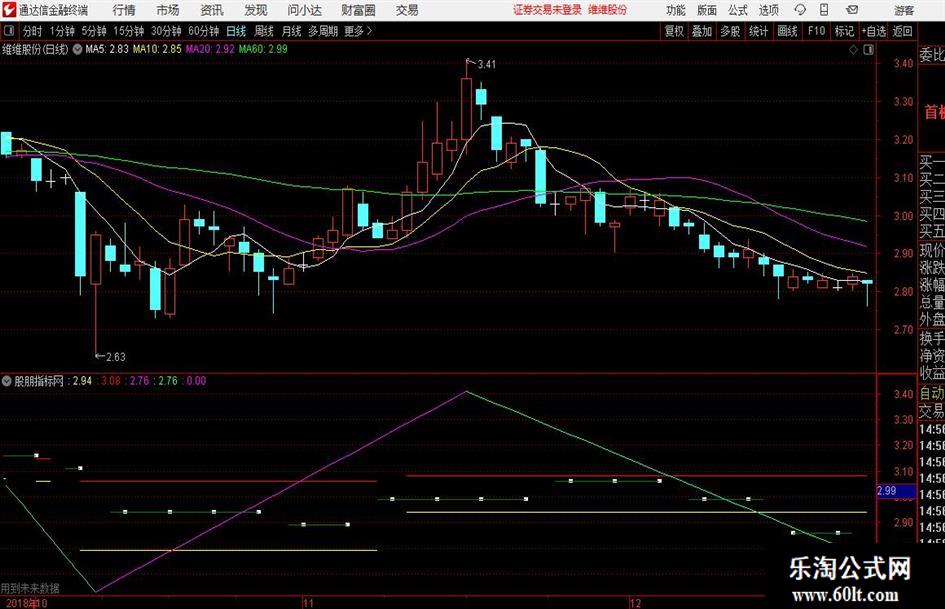
Task: Click the MA5: 2.83 value label
Action: (x=107, y=49)
